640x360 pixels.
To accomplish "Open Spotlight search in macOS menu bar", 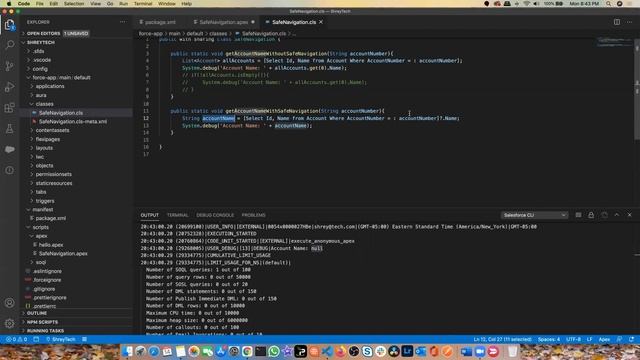I will tap(609, 4).
